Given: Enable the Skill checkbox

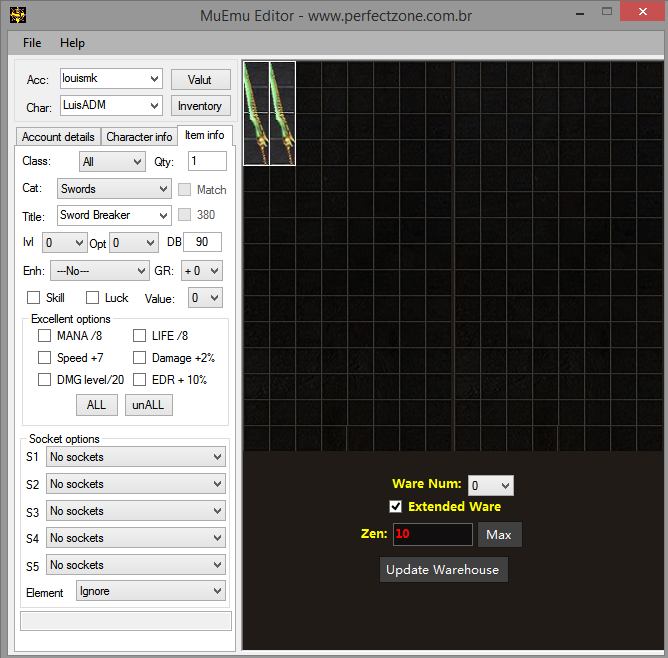Looking at the screenshot, I should (x=33, y=297).
